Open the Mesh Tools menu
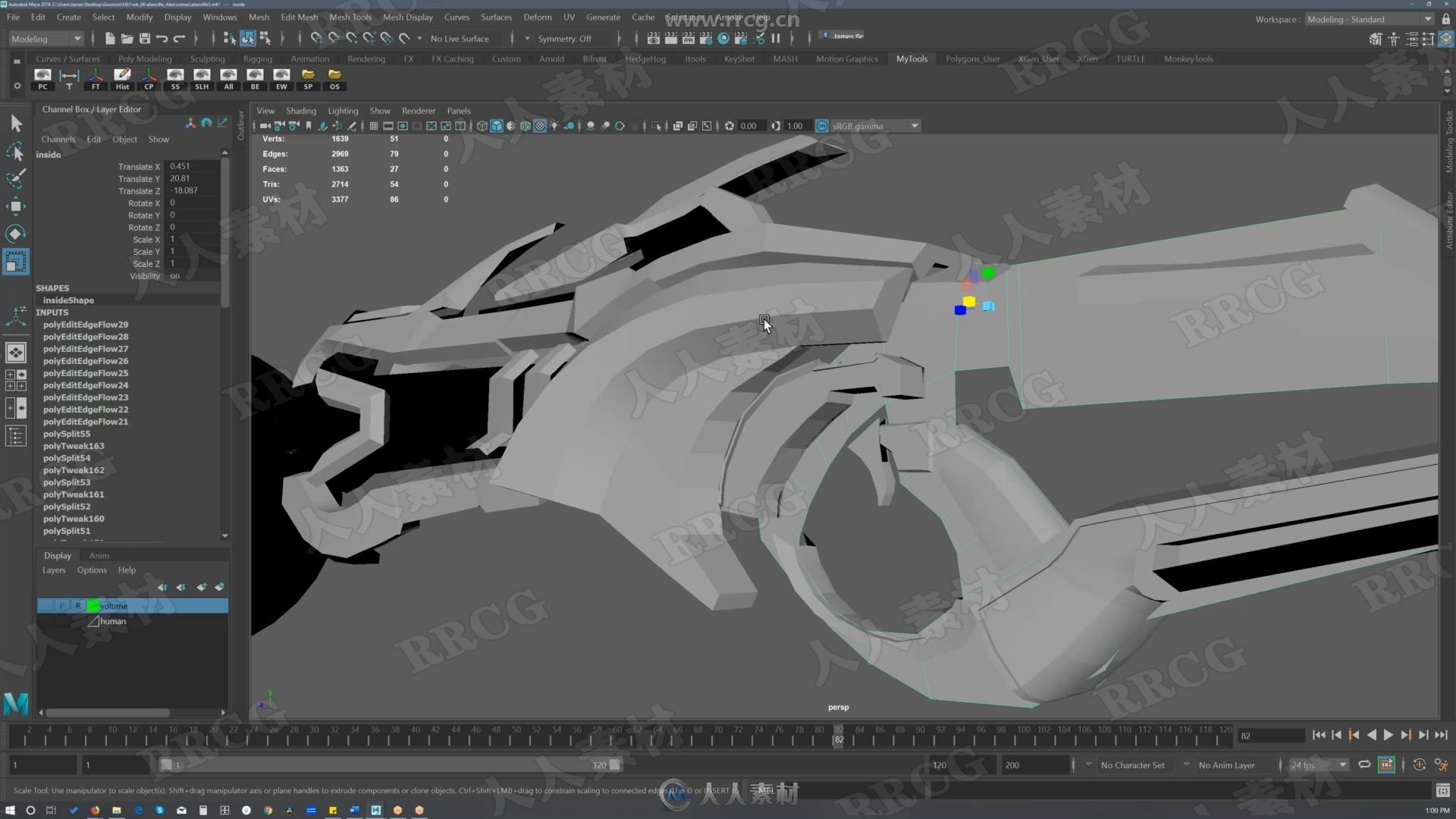 (x=350, y=17)
